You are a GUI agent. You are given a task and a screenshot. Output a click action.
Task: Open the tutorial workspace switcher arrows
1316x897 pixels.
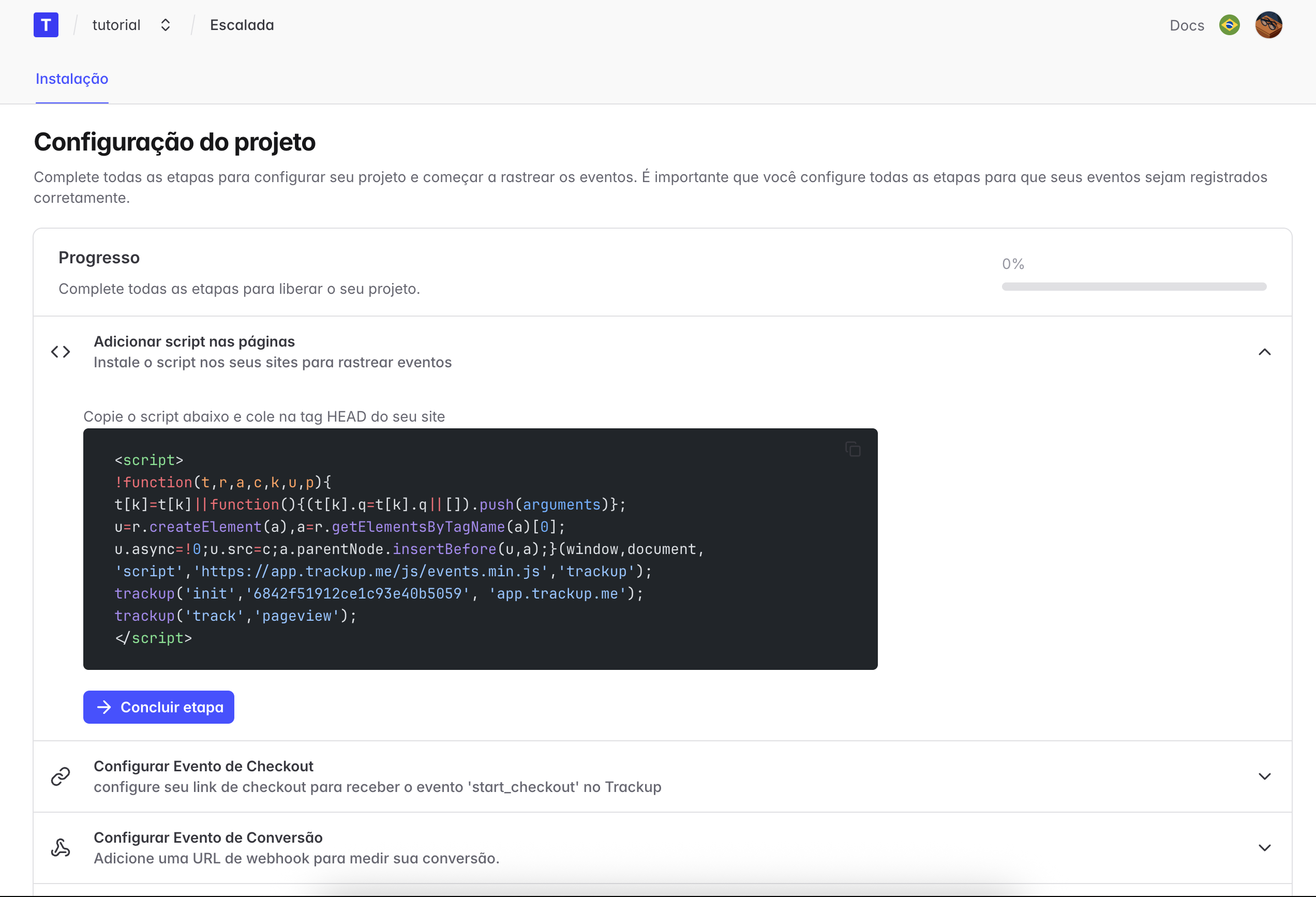click(x=166, y=25)
